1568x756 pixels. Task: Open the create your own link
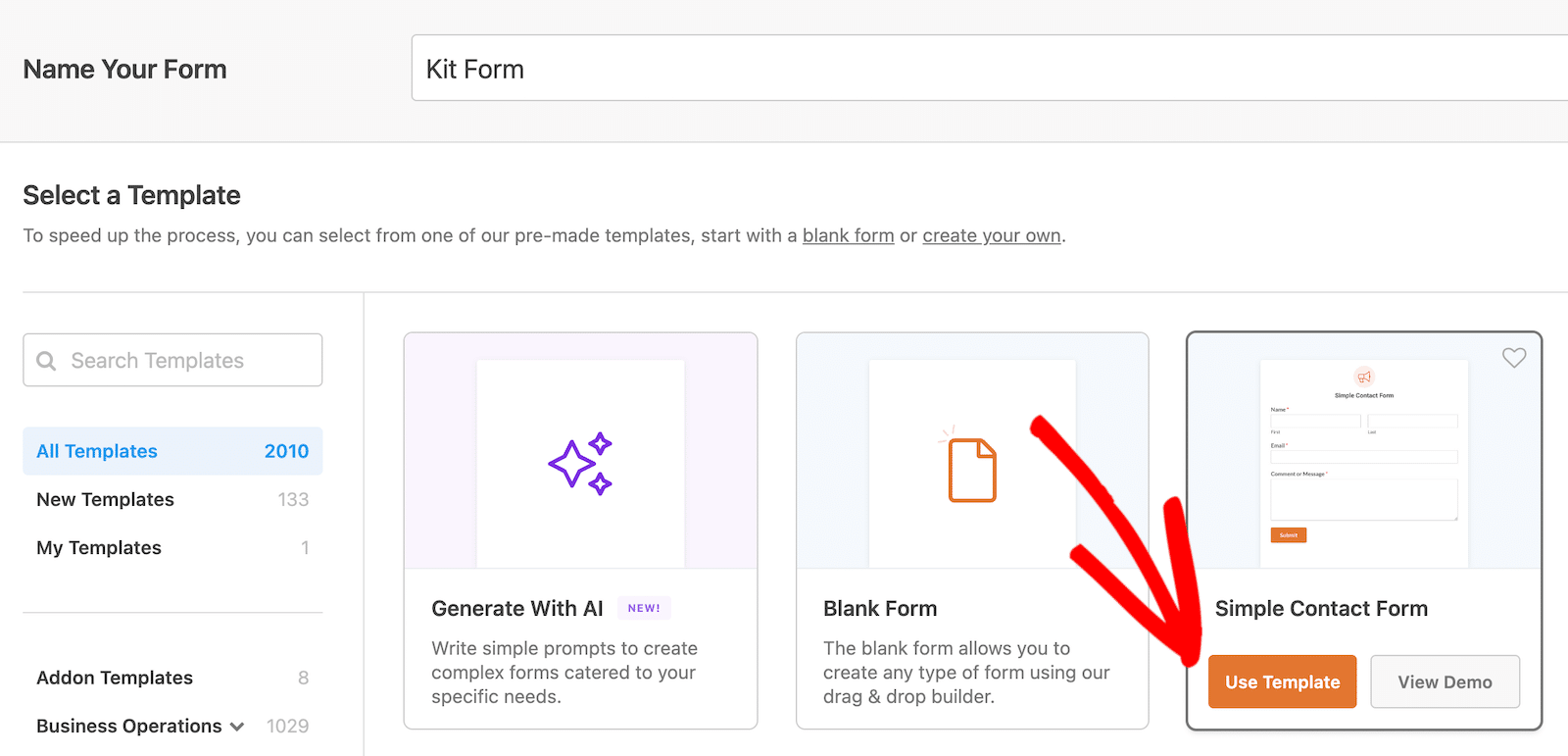[x=991, y=235]
